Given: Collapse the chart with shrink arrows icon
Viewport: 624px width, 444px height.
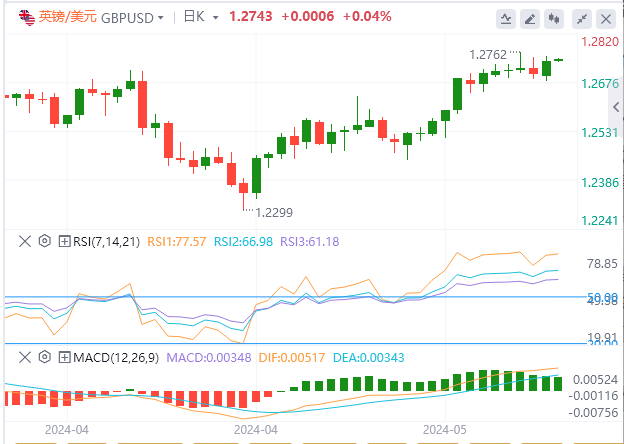Looking at the screenshot, I should (582, 19).
